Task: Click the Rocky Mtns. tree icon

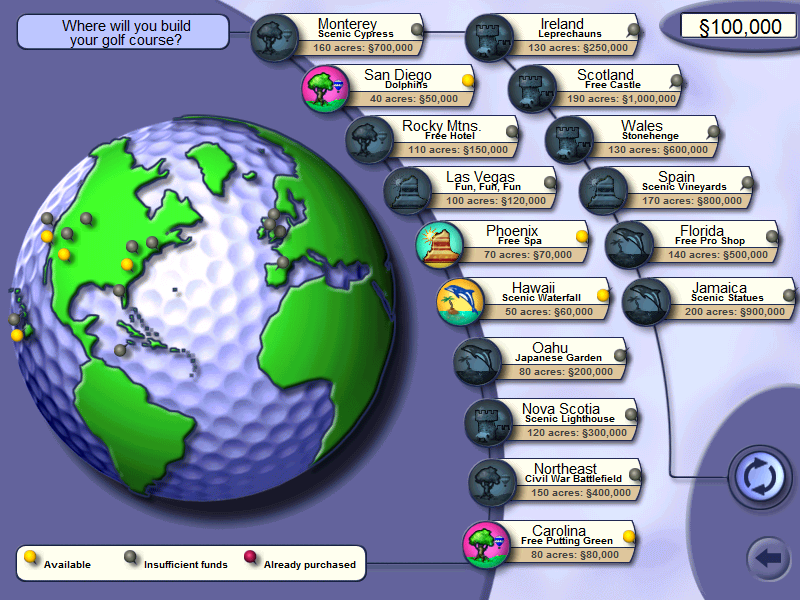Action: coord(369,140)
